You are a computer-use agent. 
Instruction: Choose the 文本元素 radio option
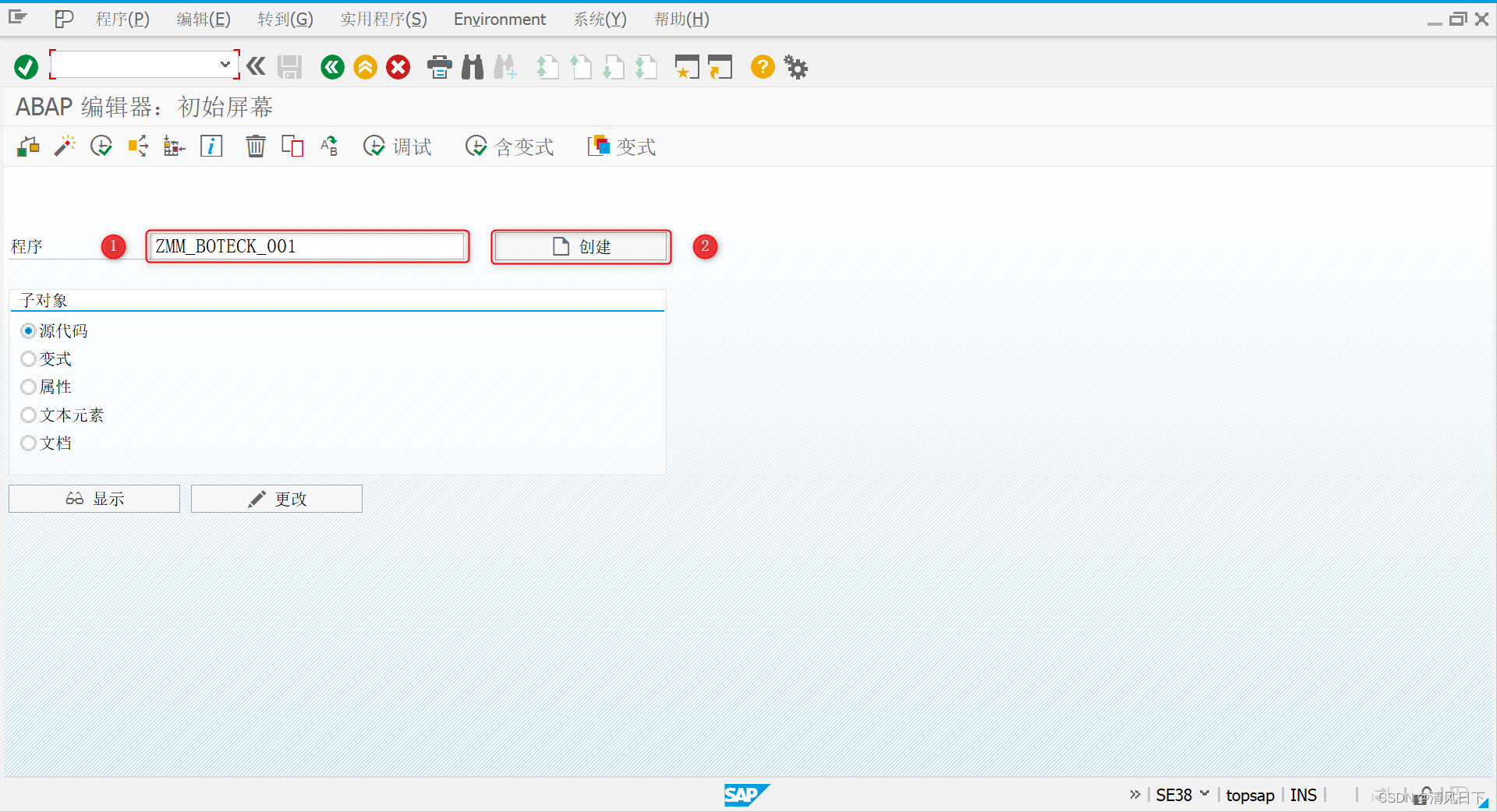coord(28,415)
